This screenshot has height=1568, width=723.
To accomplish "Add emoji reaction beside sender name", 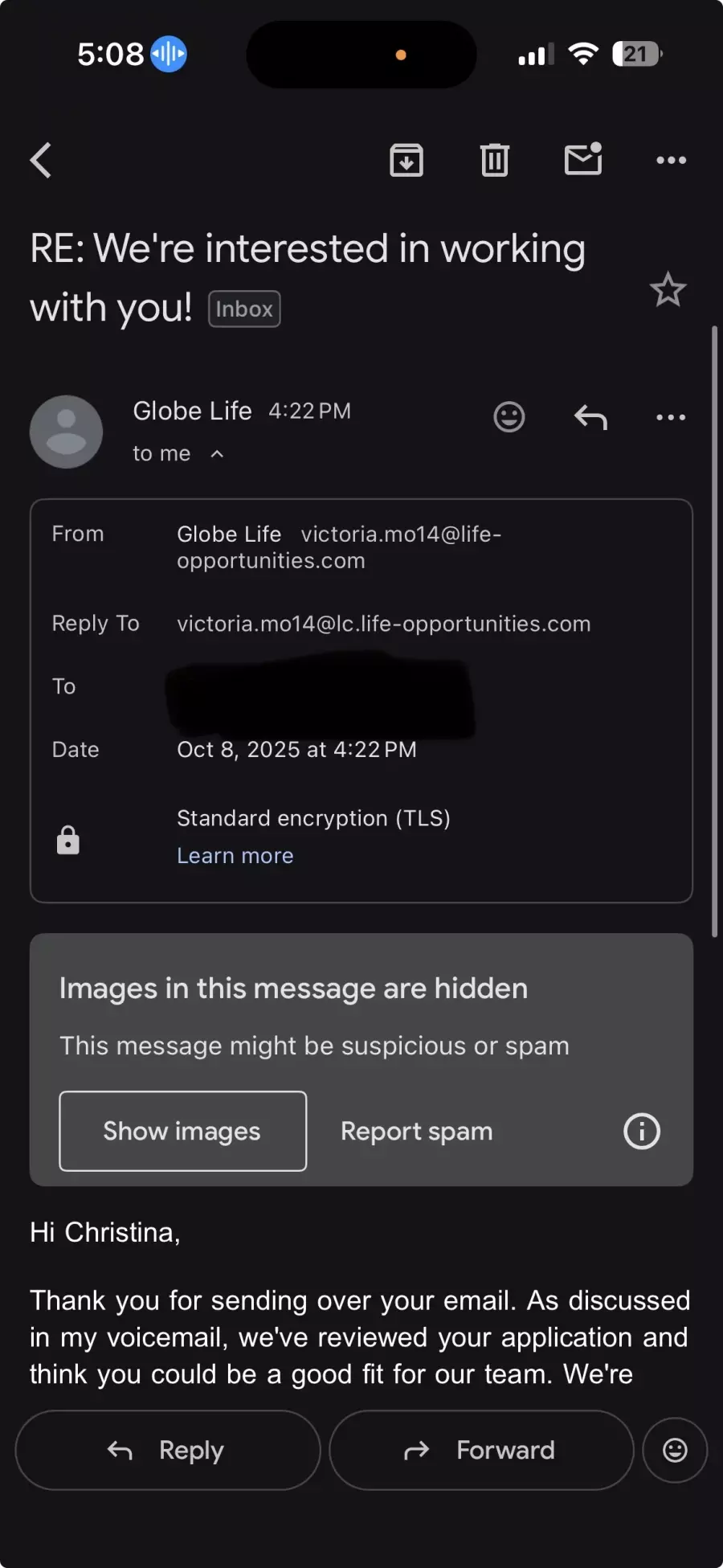I will click(509, 417).
